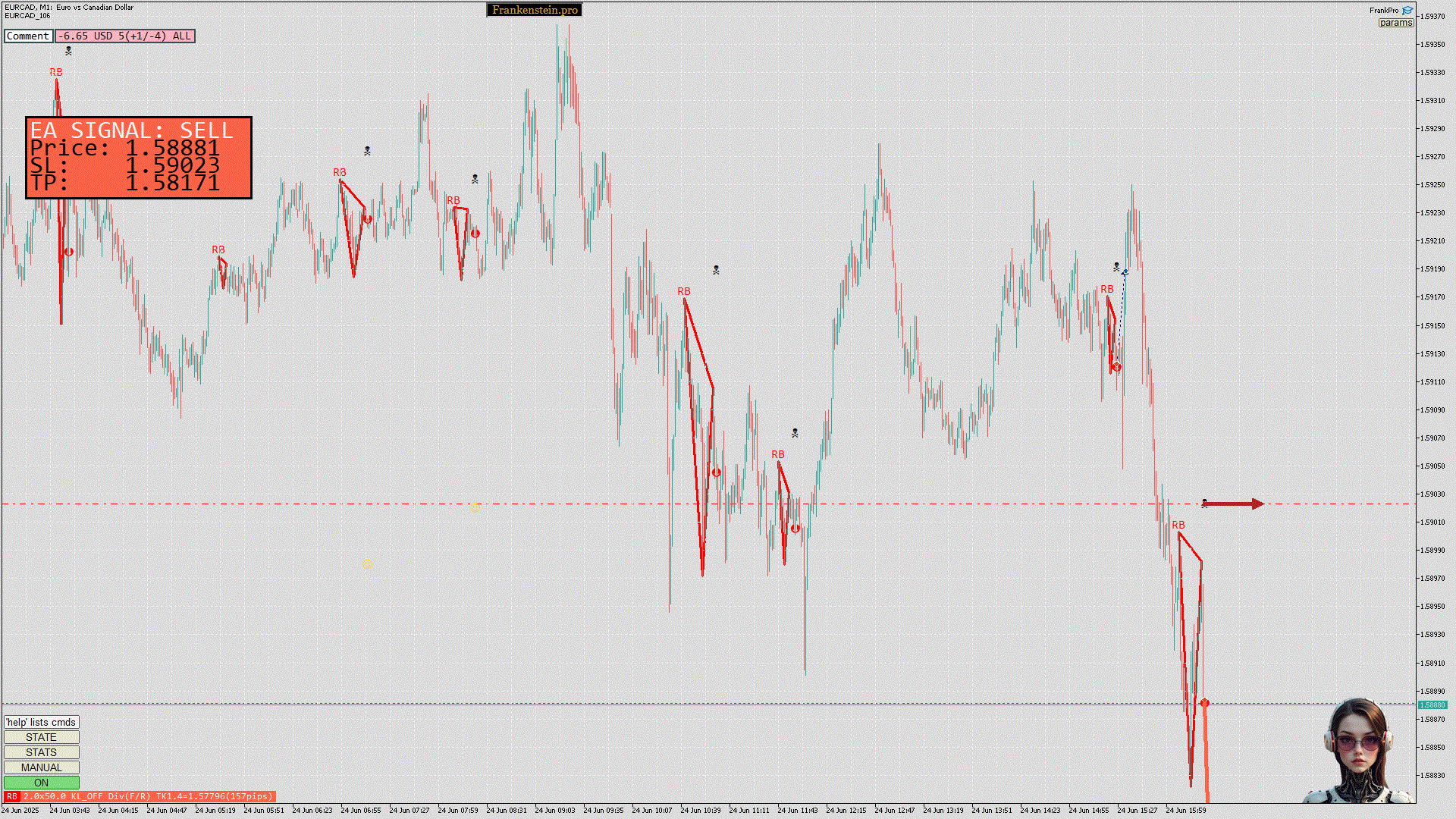Open the params button
The image size is (1456, 819).
(1395, 23)
